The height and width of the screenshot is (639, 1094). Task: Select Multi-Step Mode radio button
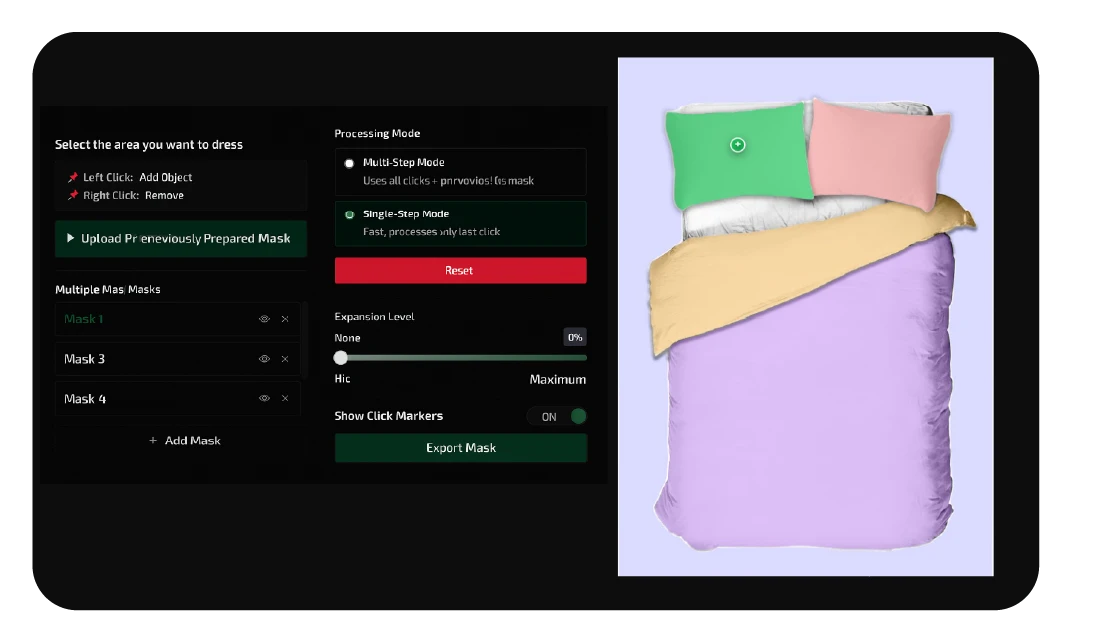[349, 163]
